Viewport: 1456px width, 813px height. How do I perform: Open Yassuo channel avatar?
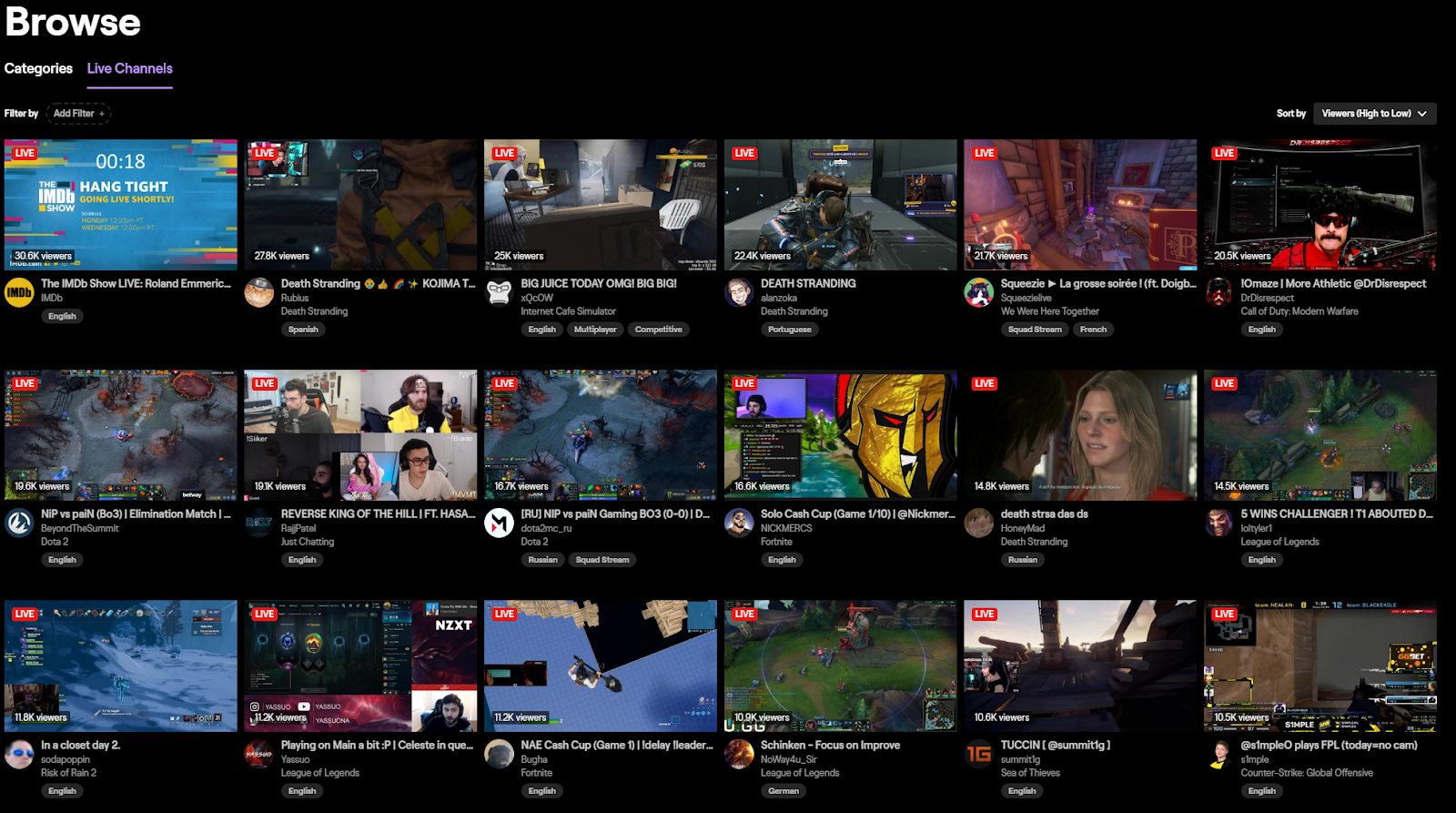pyautogui.click(x=259, y=755)
